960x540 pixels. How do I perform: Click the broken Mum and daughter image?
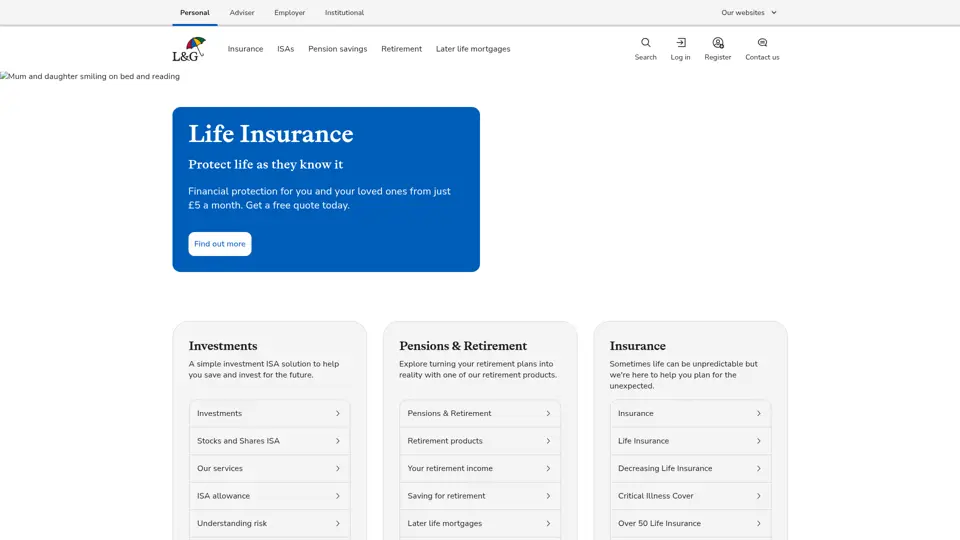[90, 77]
